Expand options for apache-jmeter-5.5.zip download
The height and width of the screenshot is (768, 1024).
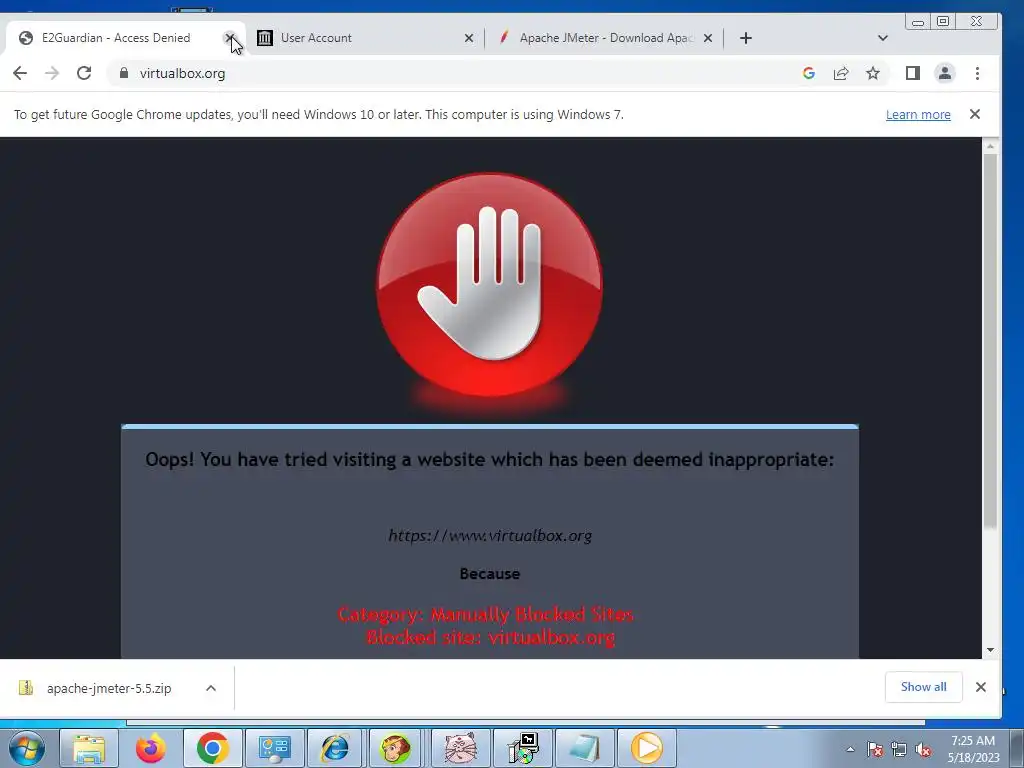click(x=211, y=688)
